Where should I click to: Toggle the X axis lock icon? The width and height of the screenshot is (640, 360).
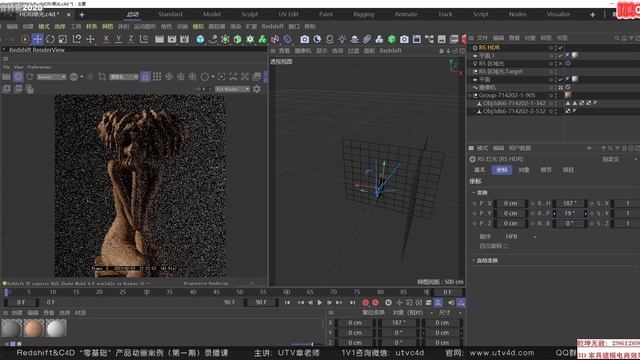coord(106,39)
